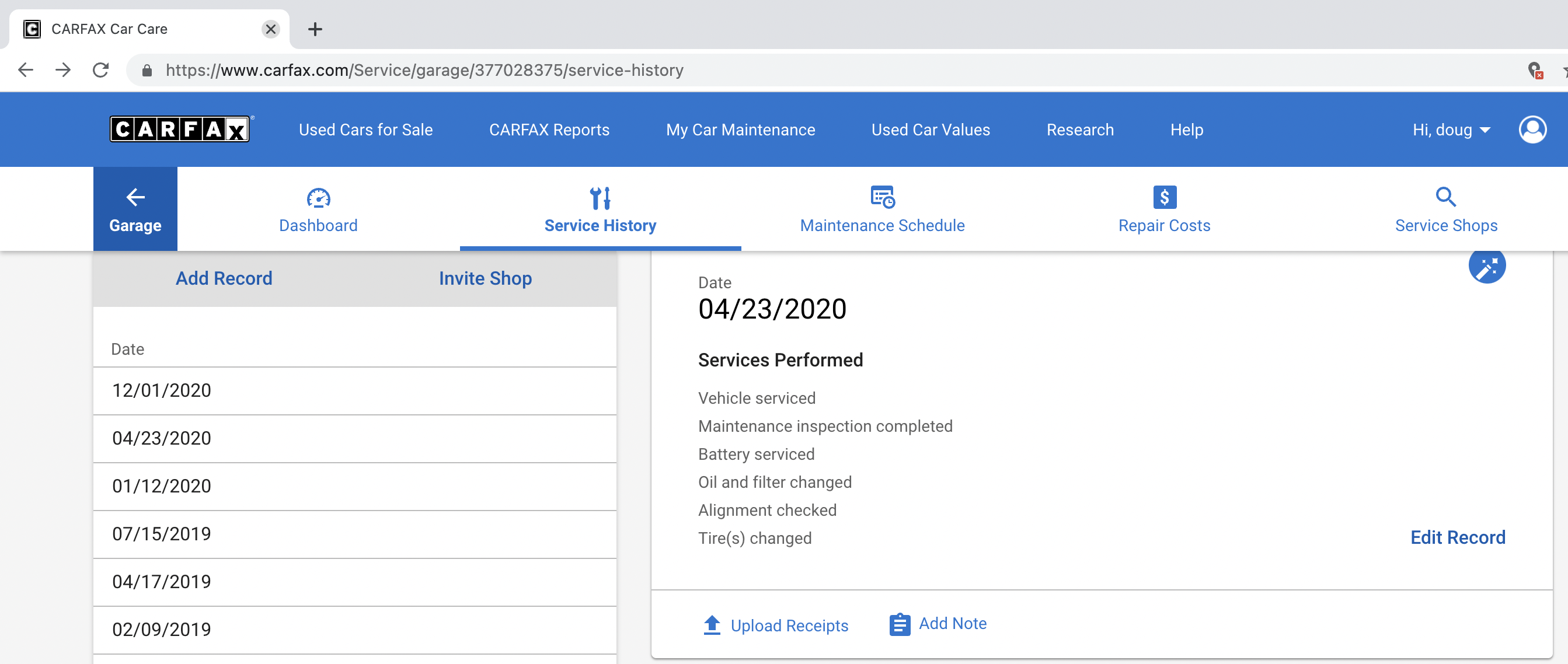Click 'Vehicle serviced' text
The width and height of the screenshot is (1568, 664).
pos(757,397)
